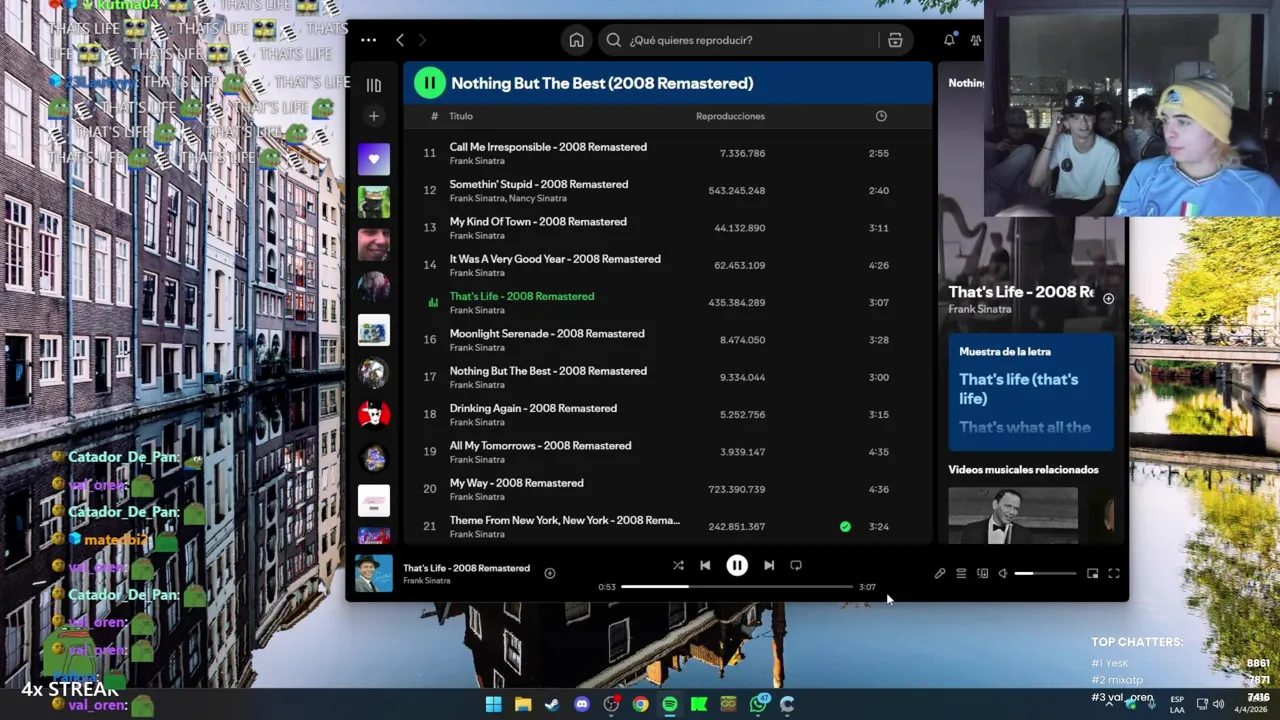Open Spotify from taskbar
The width and height of the screenshot is (1280, 720).
[x=669, y=704]
